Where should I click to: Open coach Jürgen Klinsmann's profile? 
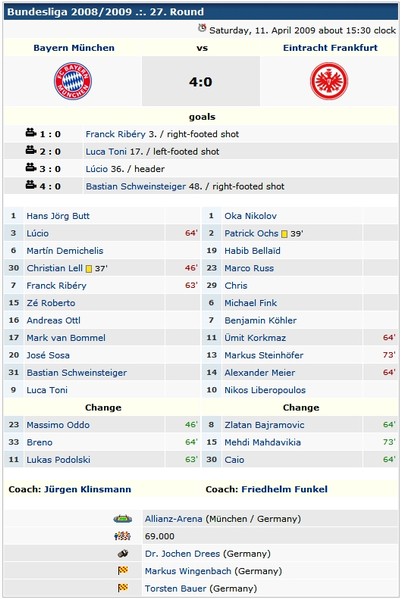[87, 489]
